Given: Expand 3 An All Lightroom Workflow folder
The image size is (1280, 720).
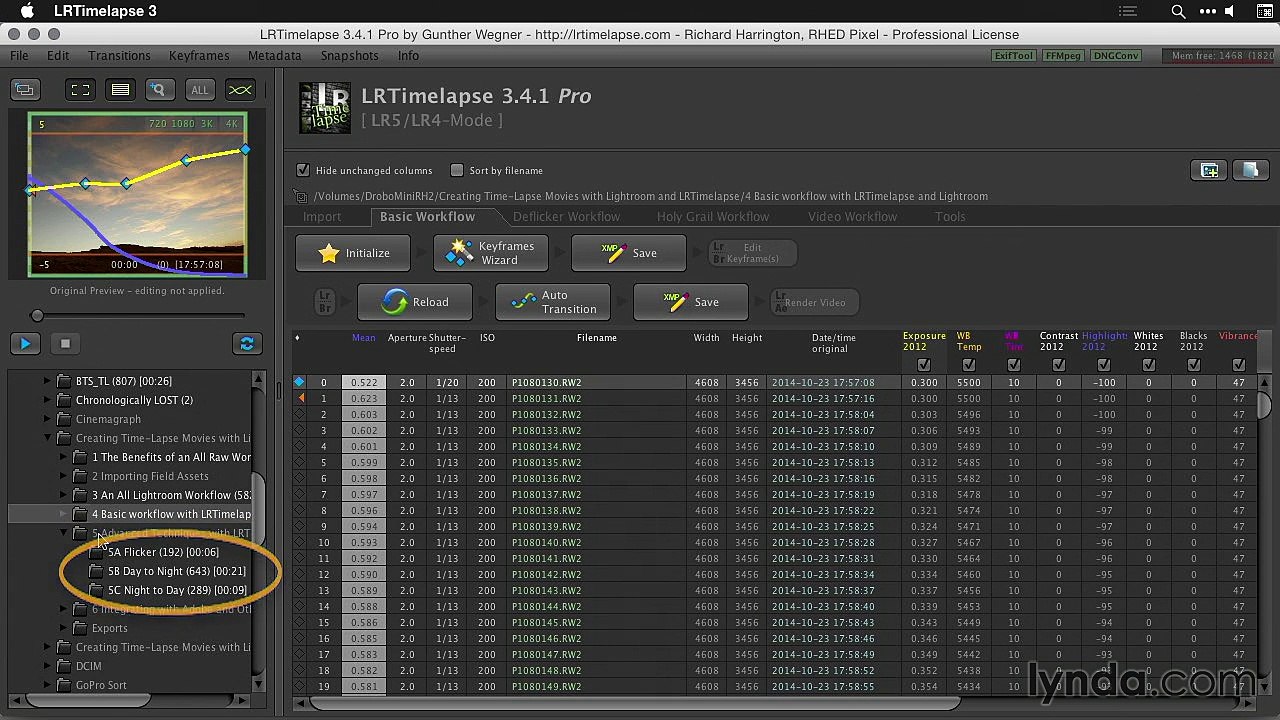Looking at the screenshot, I should point(63,495).
